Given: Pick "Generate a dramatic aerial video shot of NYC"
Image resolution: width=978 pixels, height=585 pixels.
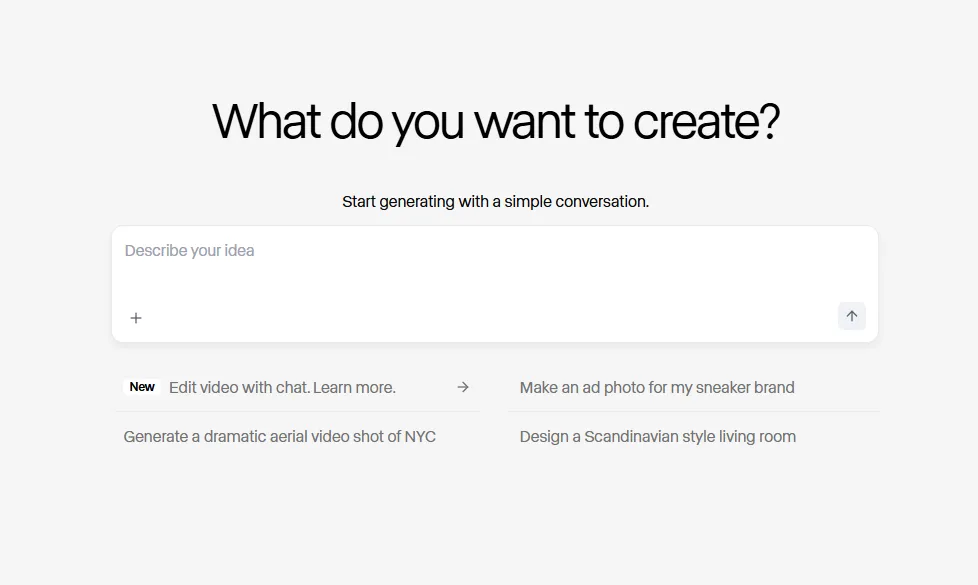Looking at the screenshot, I should click(280, 437).
